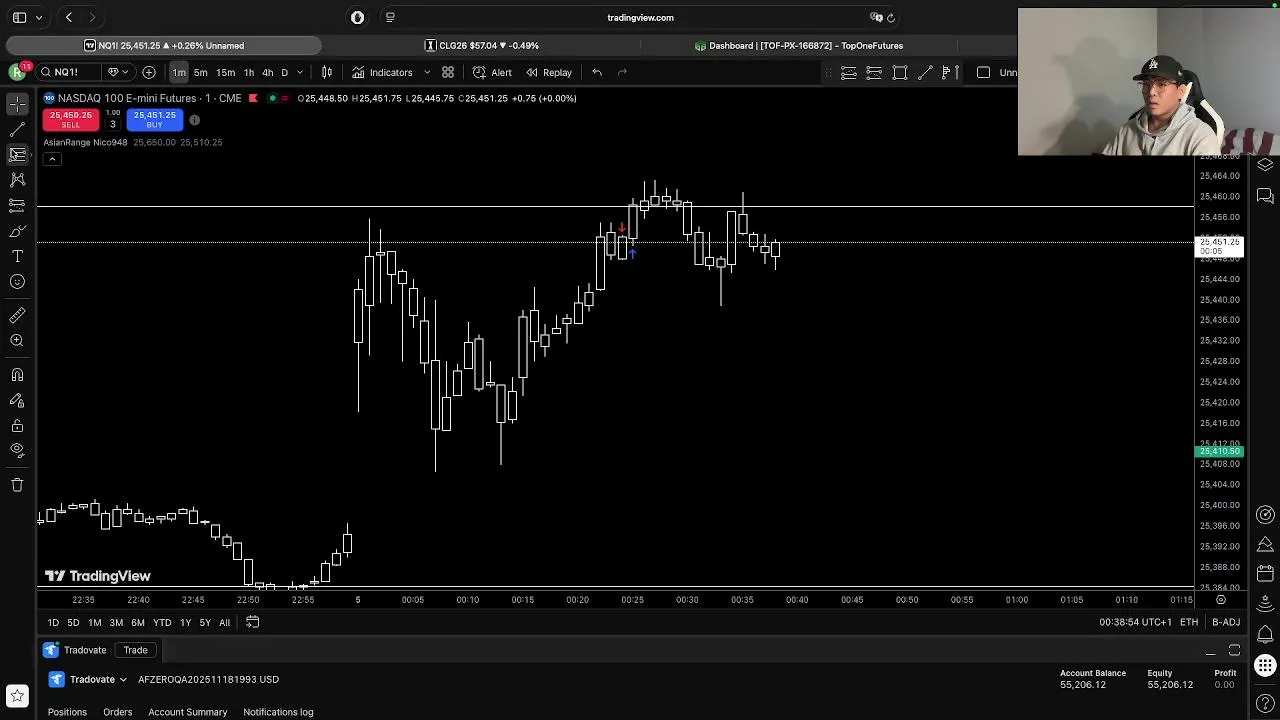Open the object tree layers icon in right sidebar

coord(1265,165)
